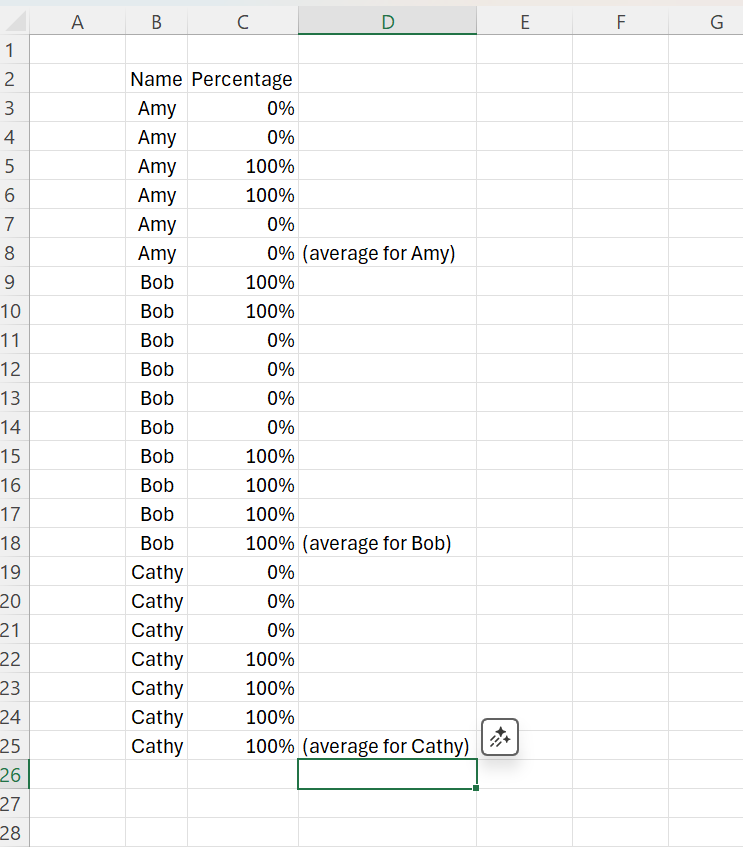Click the Percentage header cell

pyautogui.click(x=242, y=79)
